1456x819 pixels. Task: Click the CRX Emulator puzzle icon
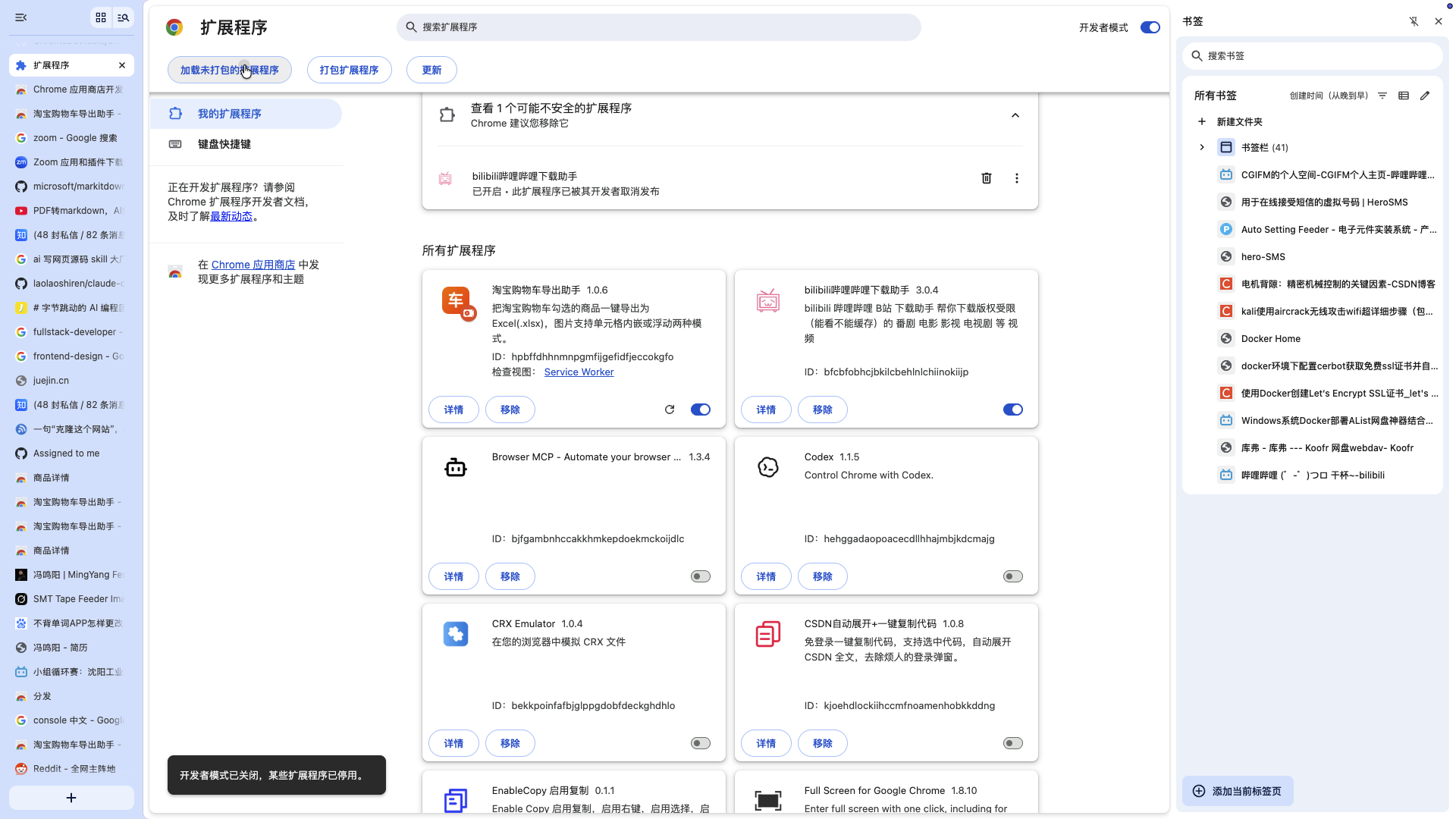456,634
